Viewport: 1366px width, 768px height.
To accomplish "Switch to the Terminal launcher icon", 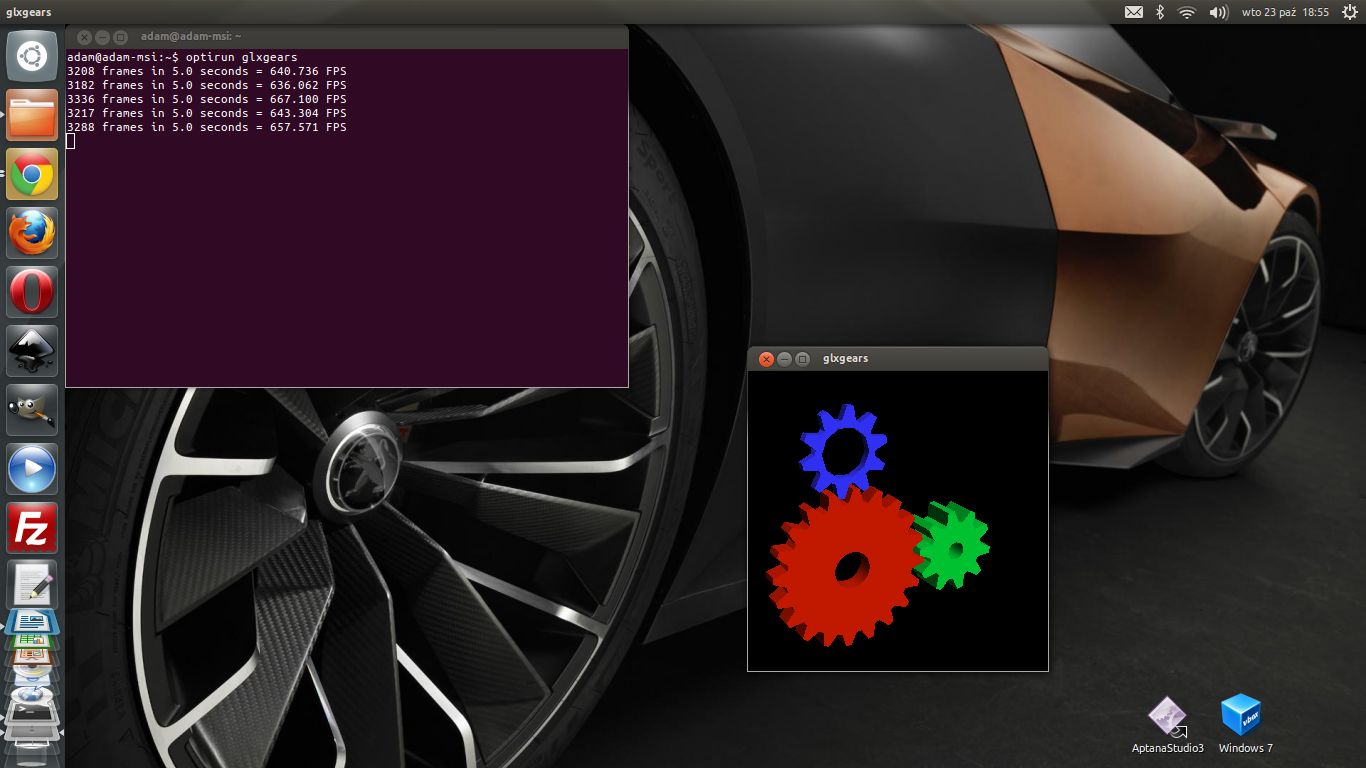I will tap(32, 714).
